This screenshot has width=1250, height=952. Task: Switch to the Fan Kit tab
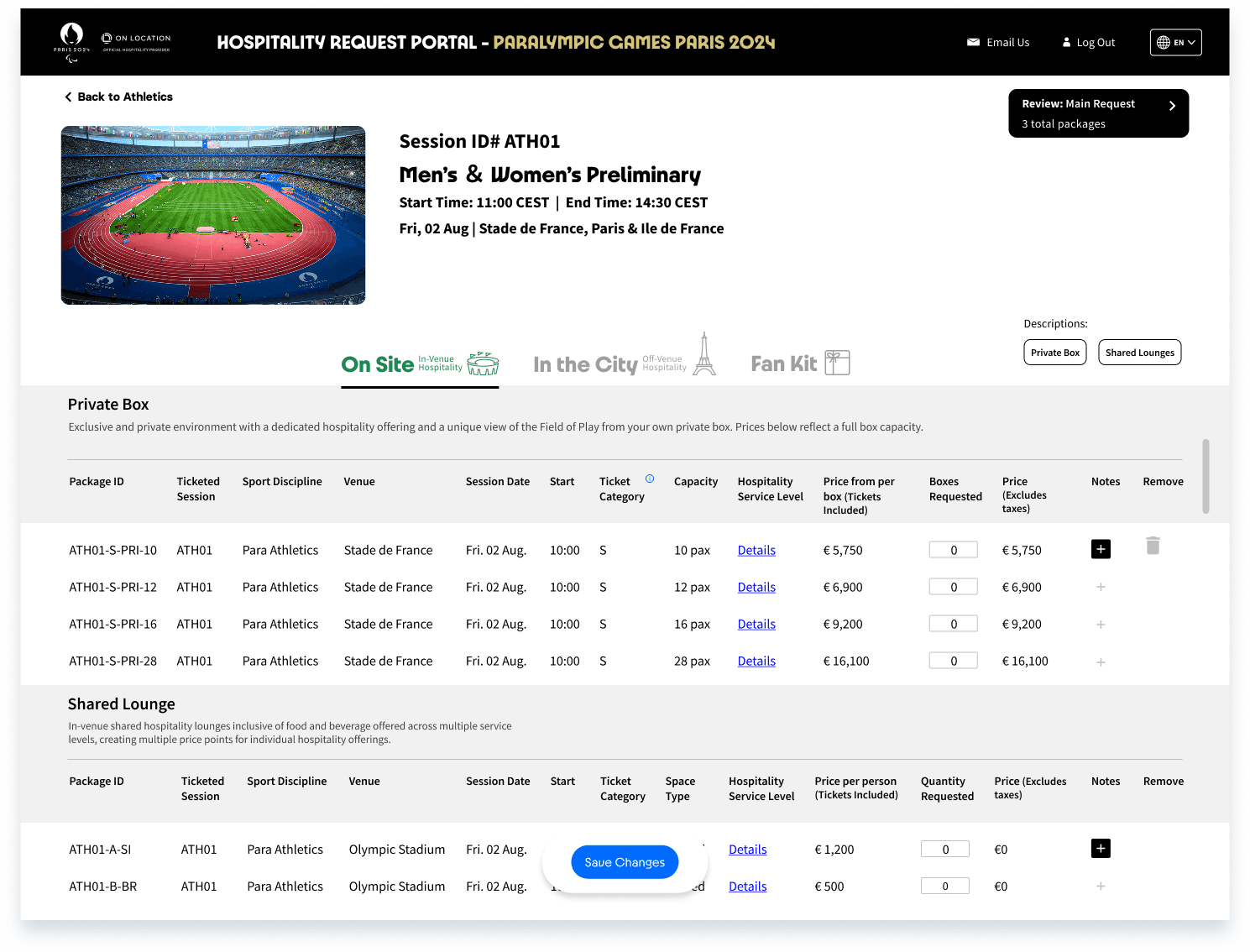(x=800, y=364)
